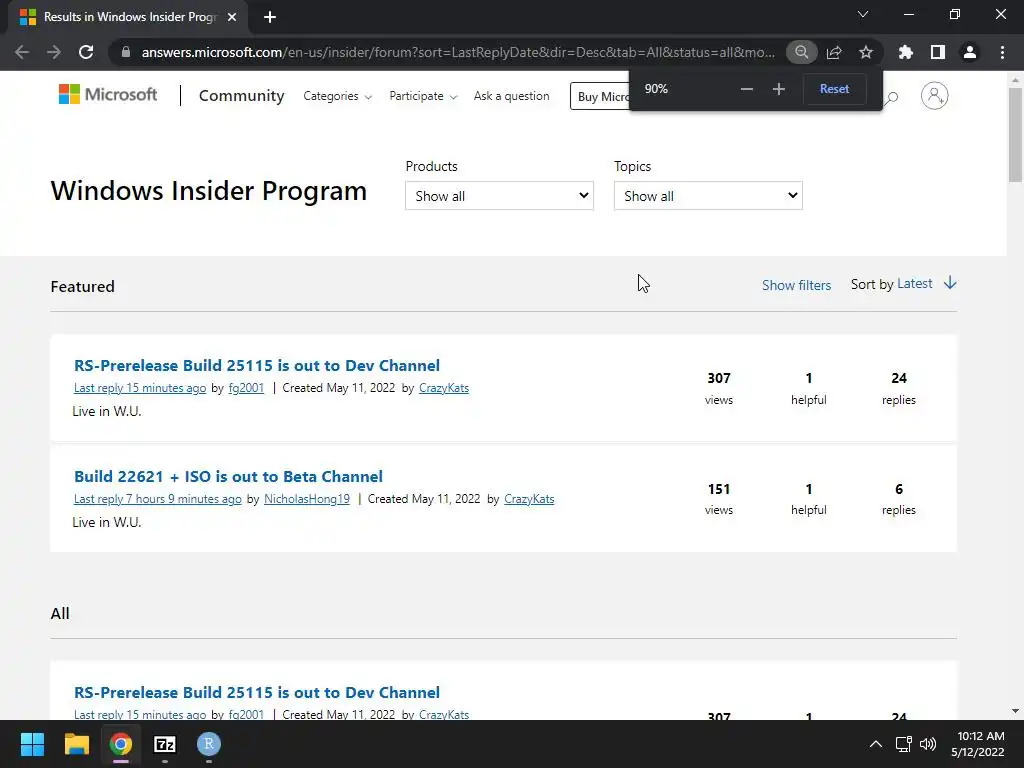Click the sign-in account avatar icon
The width and height of the screenshot is (1024, 768).
click(935, 96)
